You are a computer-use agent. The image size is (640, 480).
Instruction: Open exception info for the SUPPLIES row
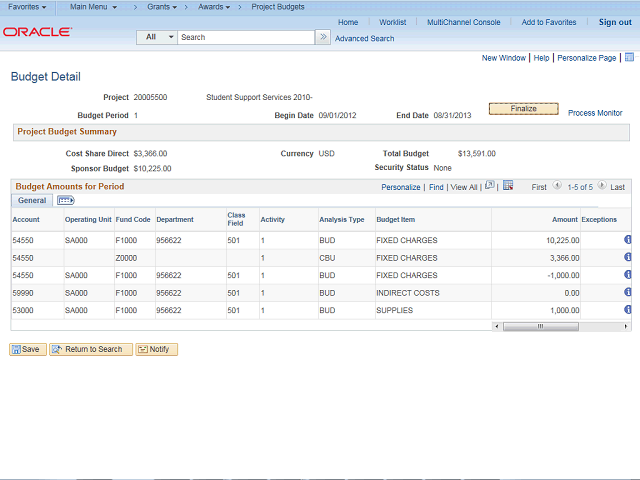pyautogui.click(x=627, y=311)
